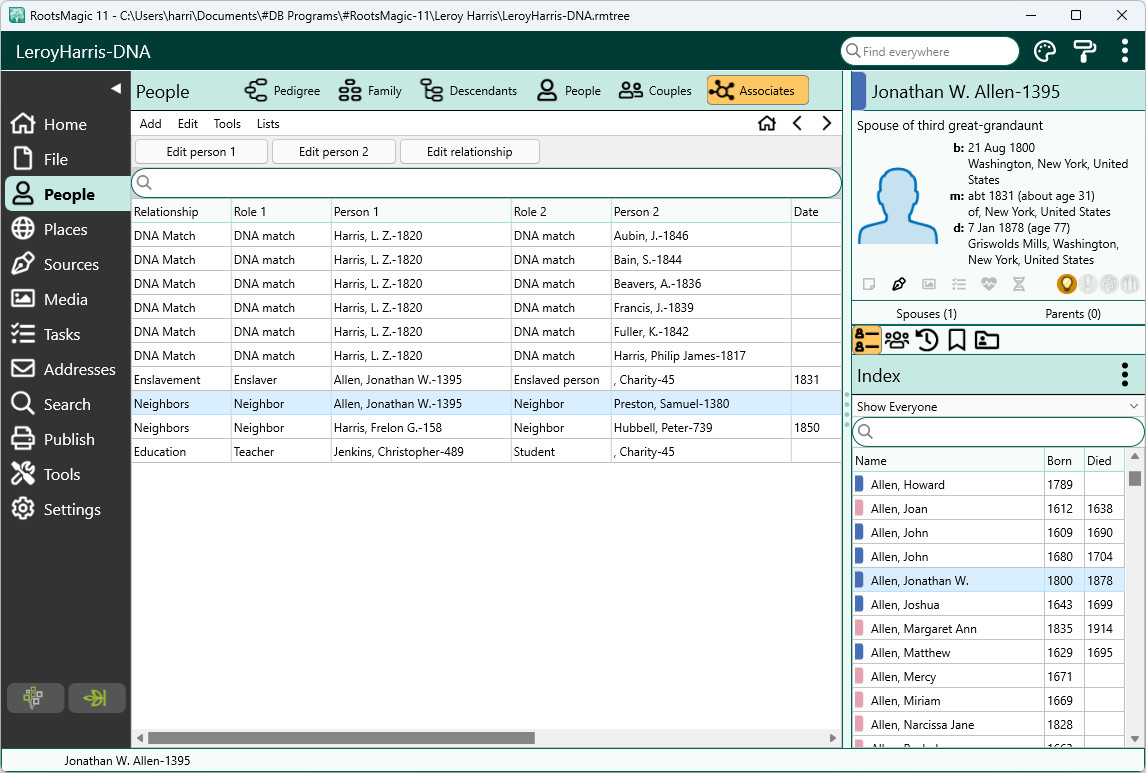
Task: Open the Lists menu
Action: tap(268, 123)
